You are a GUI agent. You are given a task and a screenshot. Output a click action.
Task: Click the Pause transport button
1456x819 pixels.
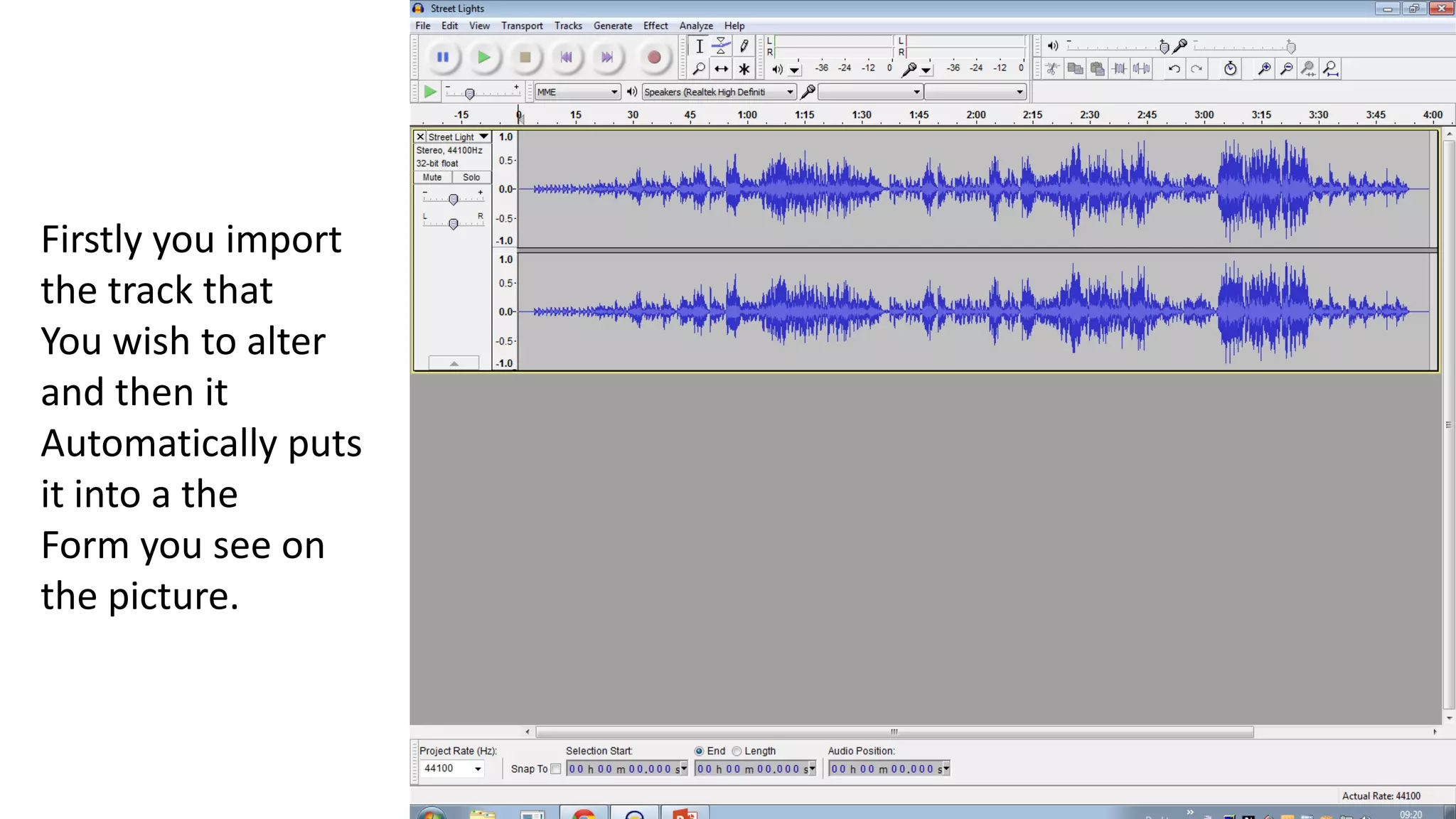[x=442, y=58]
